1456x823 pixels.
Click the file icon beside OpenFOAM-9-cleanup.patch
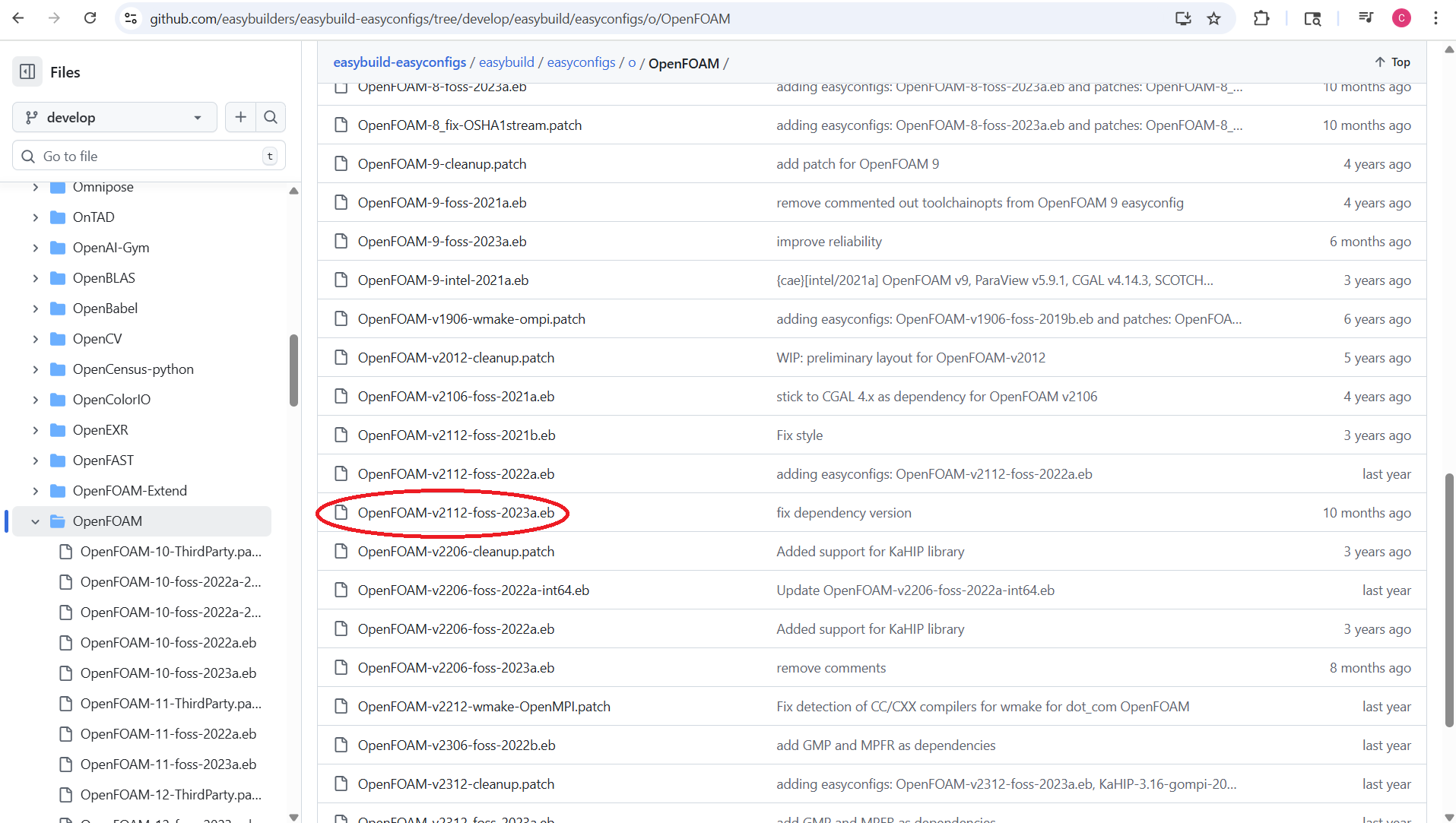point(340,163)
